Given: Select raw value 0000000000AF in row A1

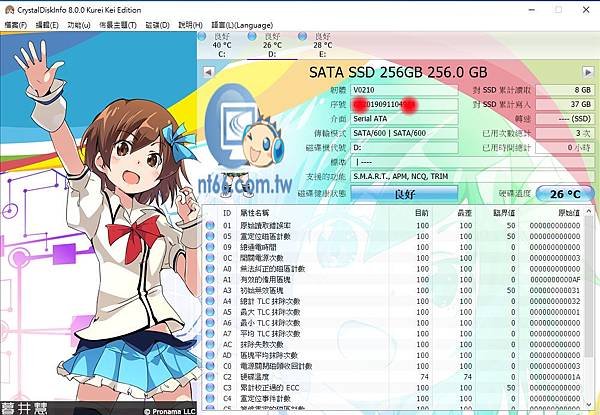Looking at the screenshot, I should [x=555, y=280].
